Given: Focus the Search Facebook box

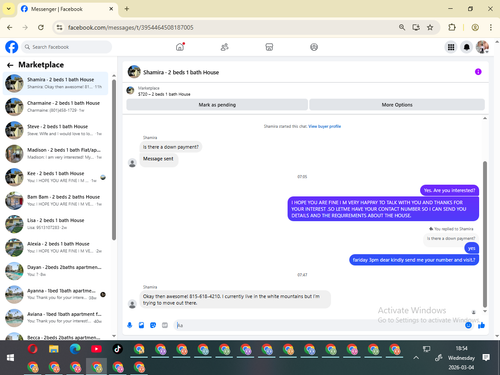Looking at the screenshot, I should pos(67,47).
